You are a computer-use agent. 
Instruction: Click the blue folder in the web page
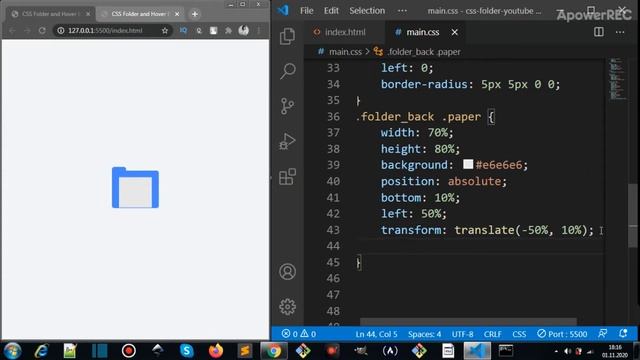point(135,187)
